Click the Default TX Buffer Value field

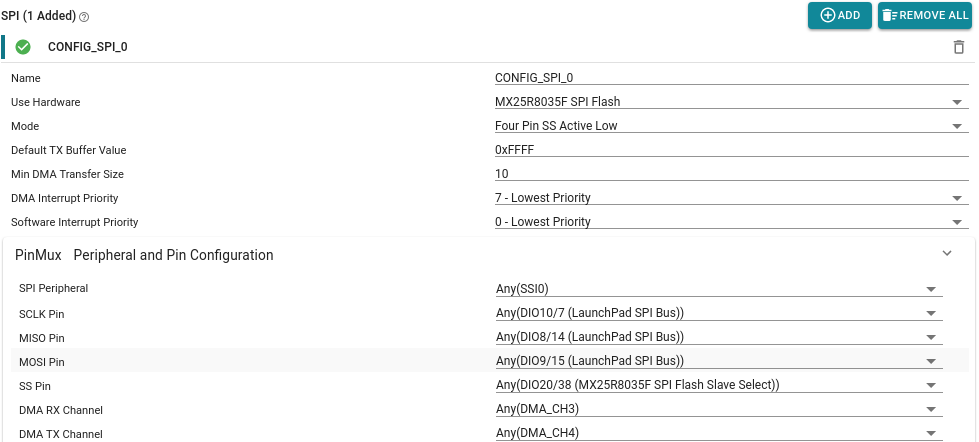731,150
